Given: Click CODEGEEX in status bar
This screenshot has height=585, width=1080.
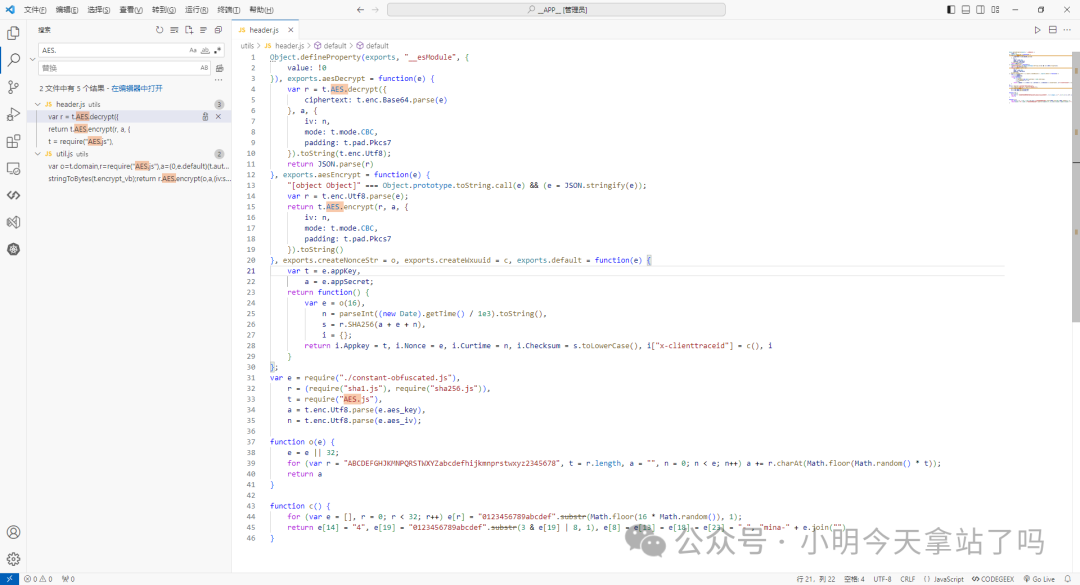Looking at the screenshot, I should (x=993, y=579).
